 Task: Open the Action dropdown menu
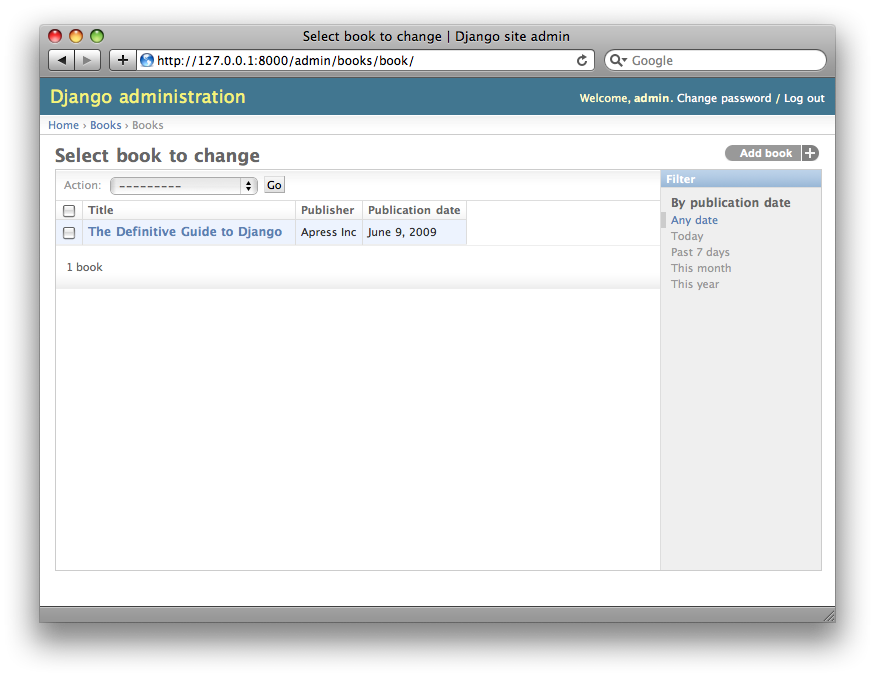pyautogui.click(x=183, y=186)
